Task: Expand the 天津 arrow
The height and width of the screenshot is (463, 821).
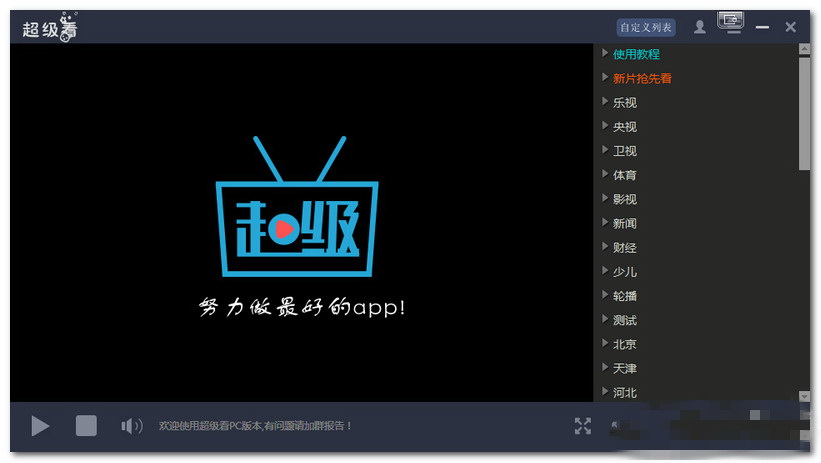Action: [x=605, y=367]
